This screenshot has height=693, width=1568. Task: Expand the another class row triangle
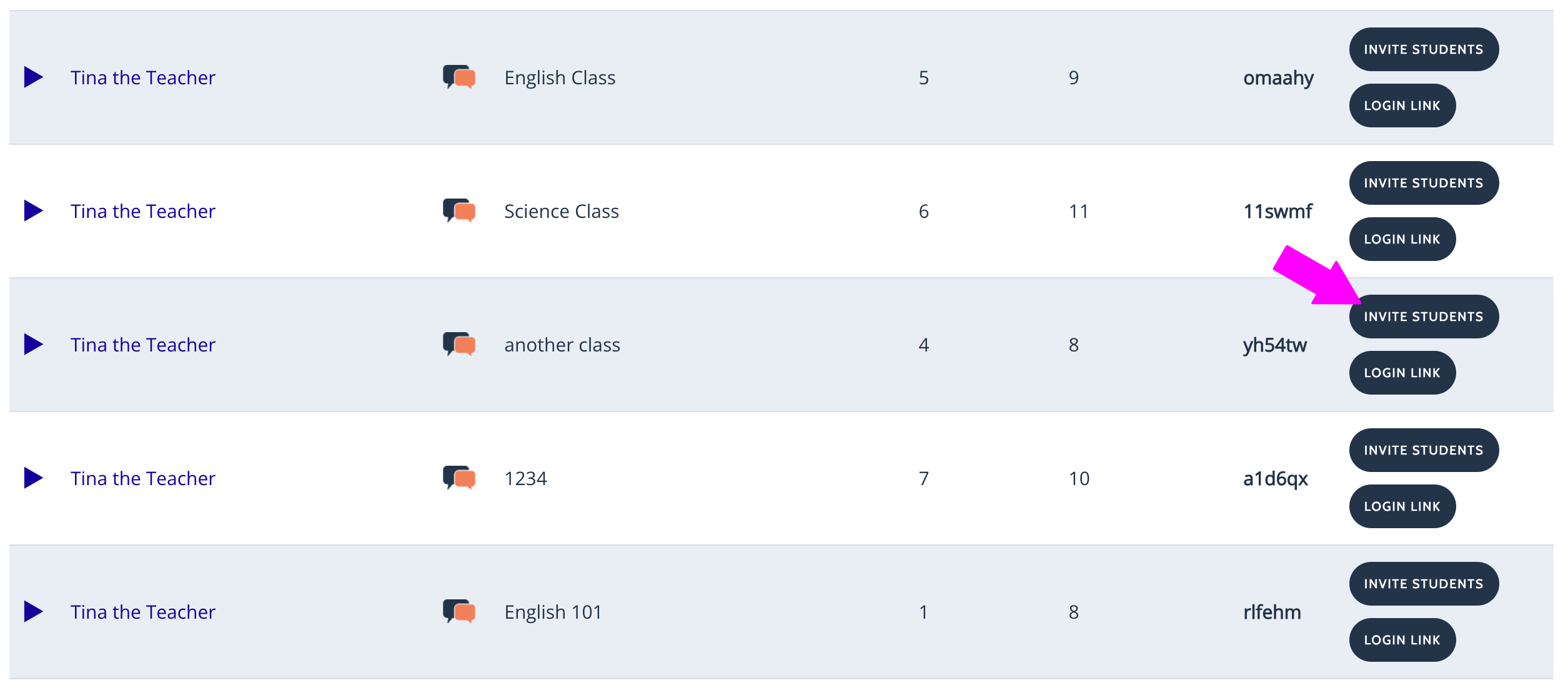point(33,345)
